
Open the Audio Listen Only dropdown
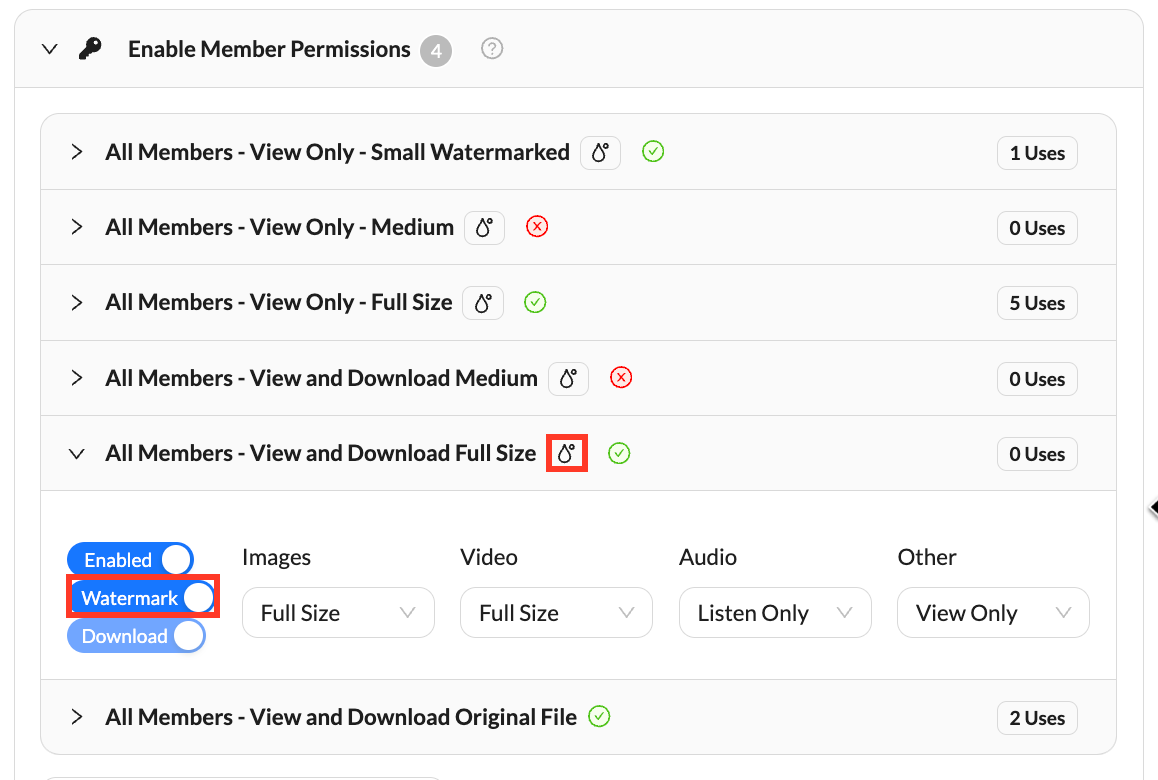[x=775, y=613]
